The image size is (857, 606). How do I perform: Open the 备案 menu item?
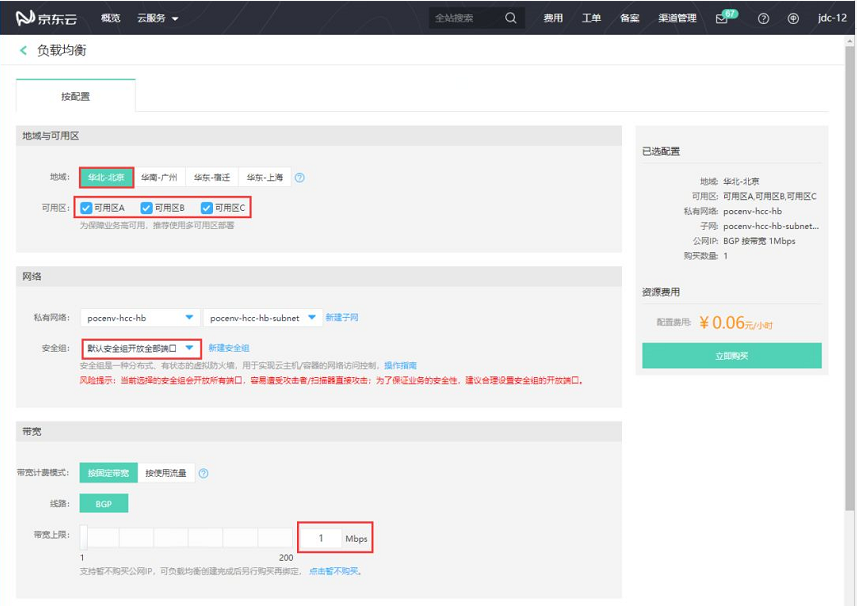point(630,18)
